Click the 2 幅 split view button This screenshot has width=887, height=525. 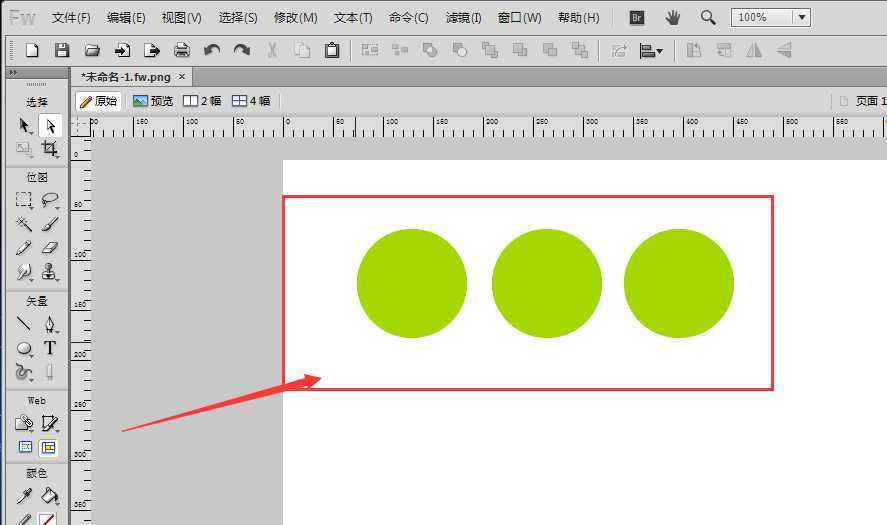pyautogui.click(x=202, y=101)
